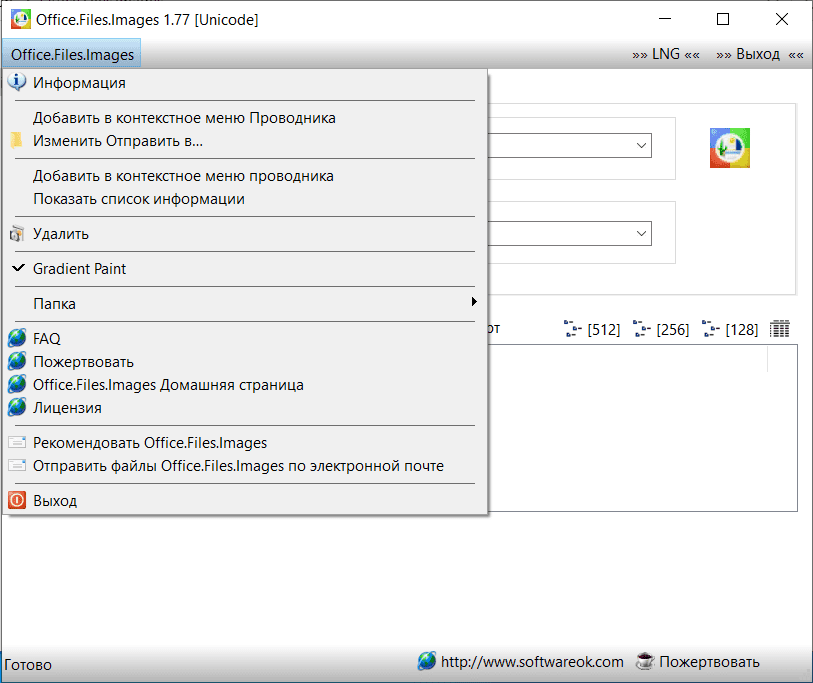Maximize the Office.Files.Images window
Viewport: 813px width, 683px height.
pyautogui.click(x=723, y=19)
